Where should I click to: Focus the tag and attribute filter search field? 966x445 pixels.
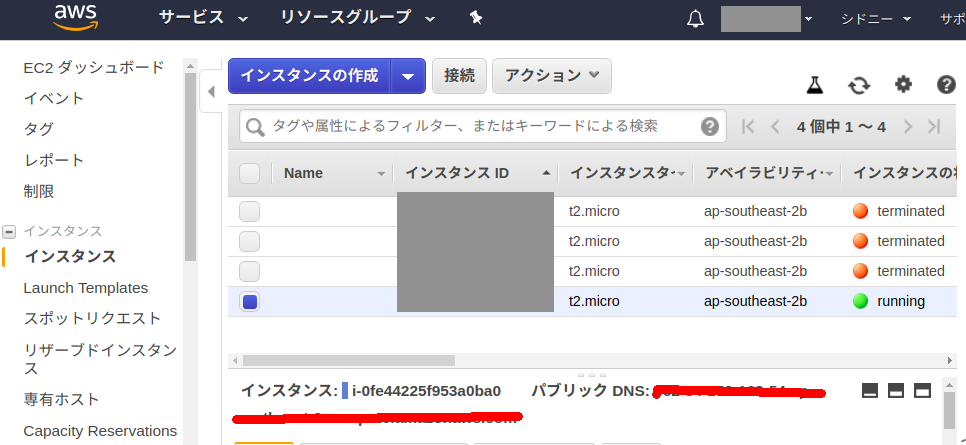click(x=483, y=126)
